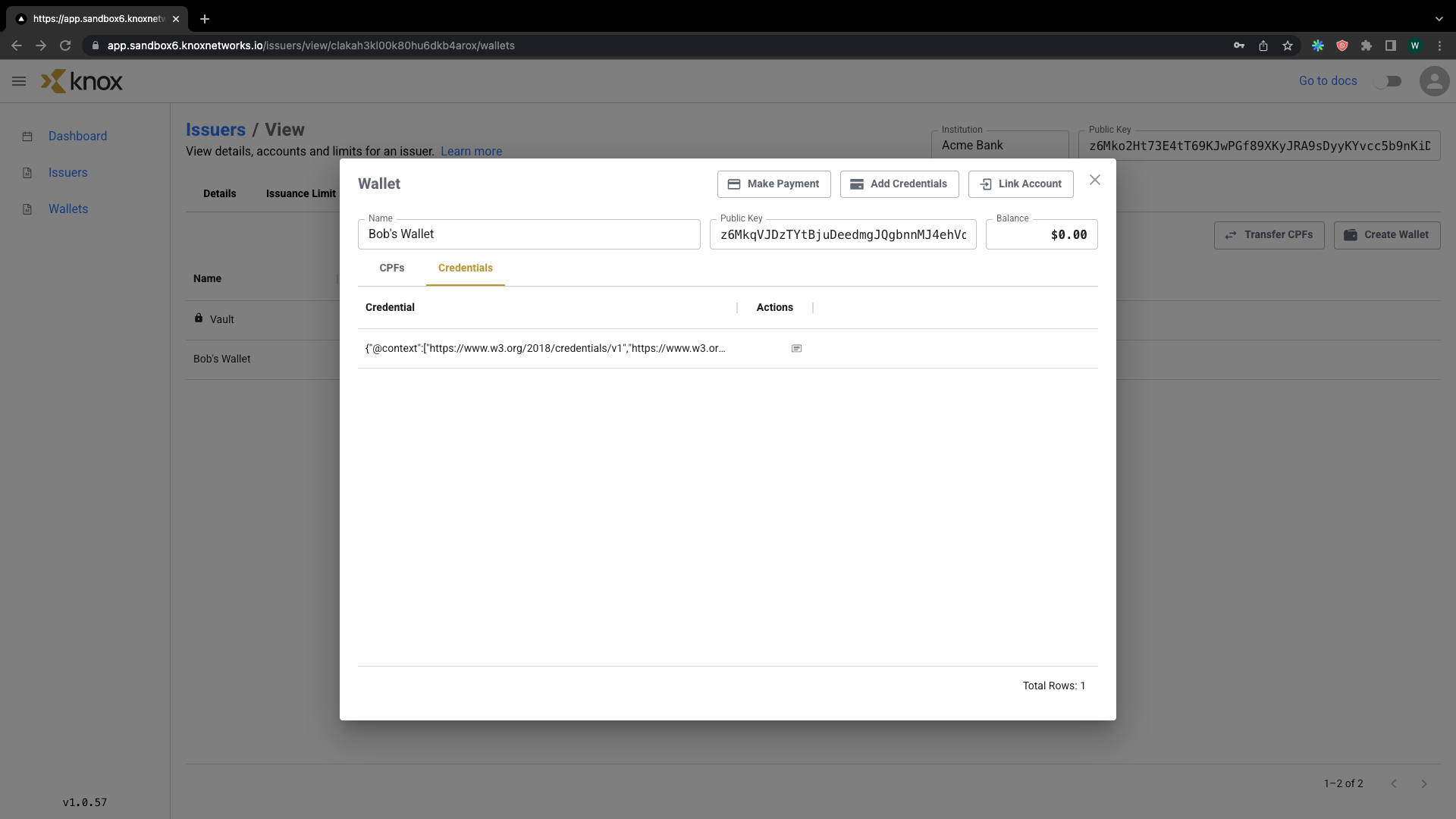Viewport: 1456px width, 819px height.
Task: Reload the page
Action: (65, 45)
